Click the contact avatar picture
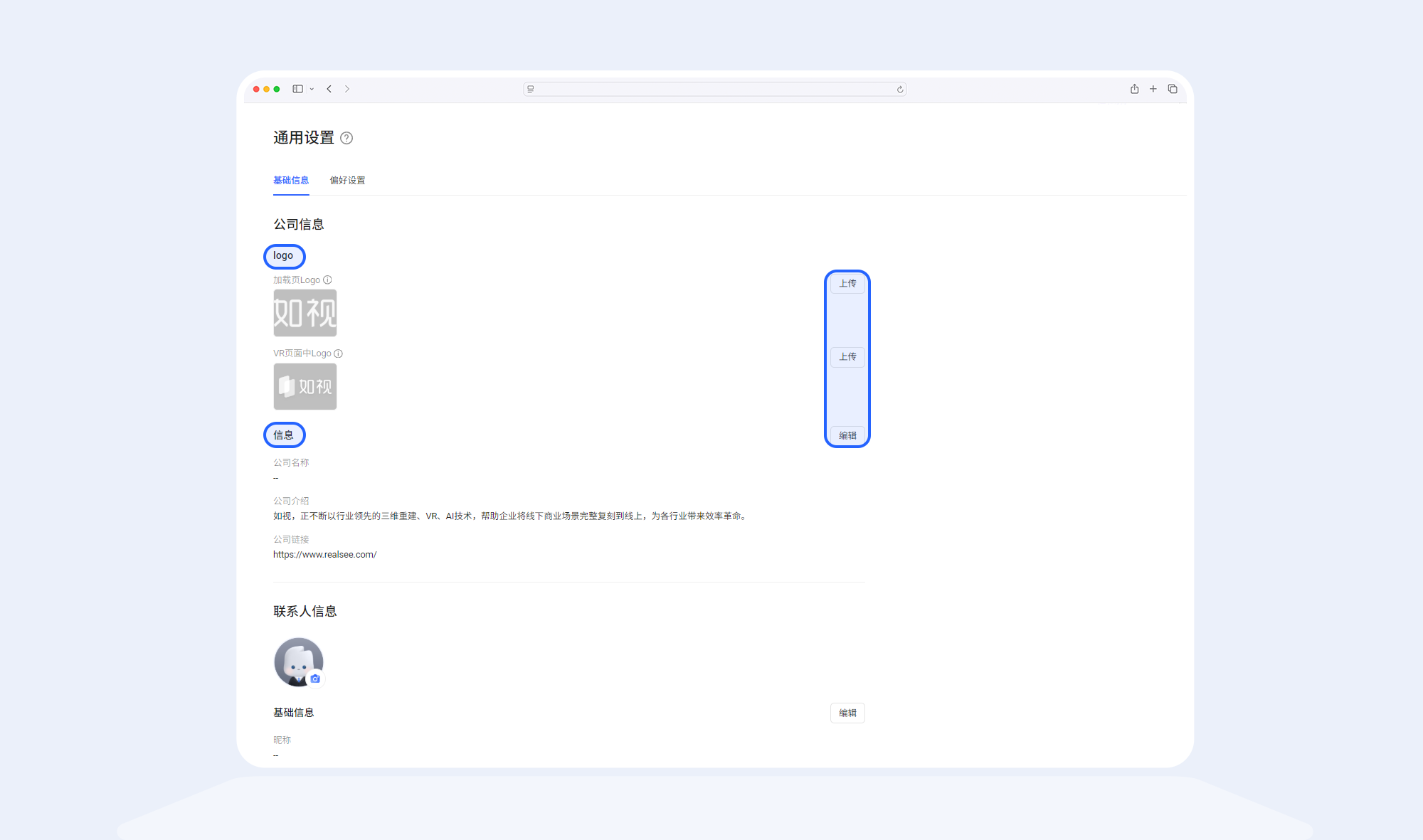 pyautogui.click(x=299, y=661)
